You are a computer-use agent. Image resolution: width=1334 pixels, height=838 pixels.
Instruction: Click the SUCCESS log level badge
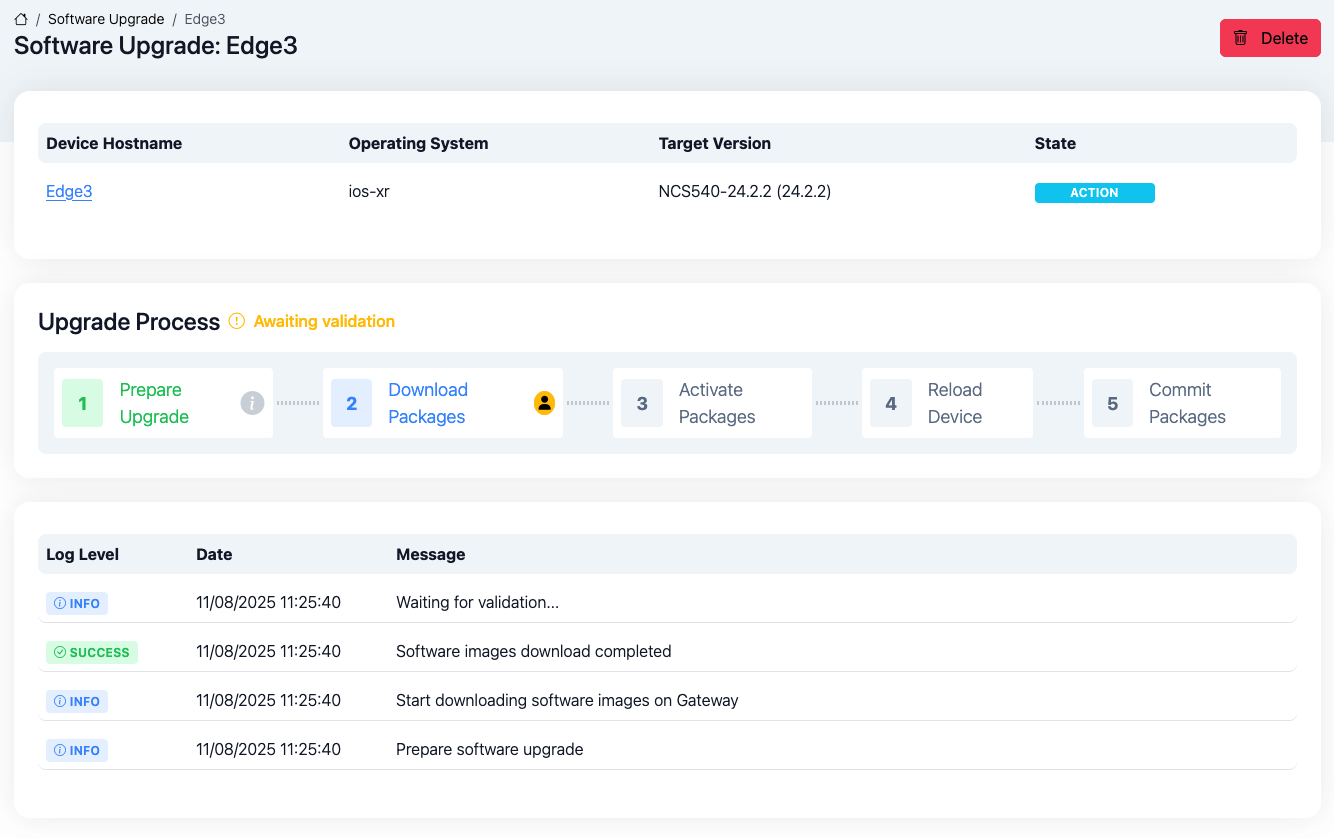point(92,652)
